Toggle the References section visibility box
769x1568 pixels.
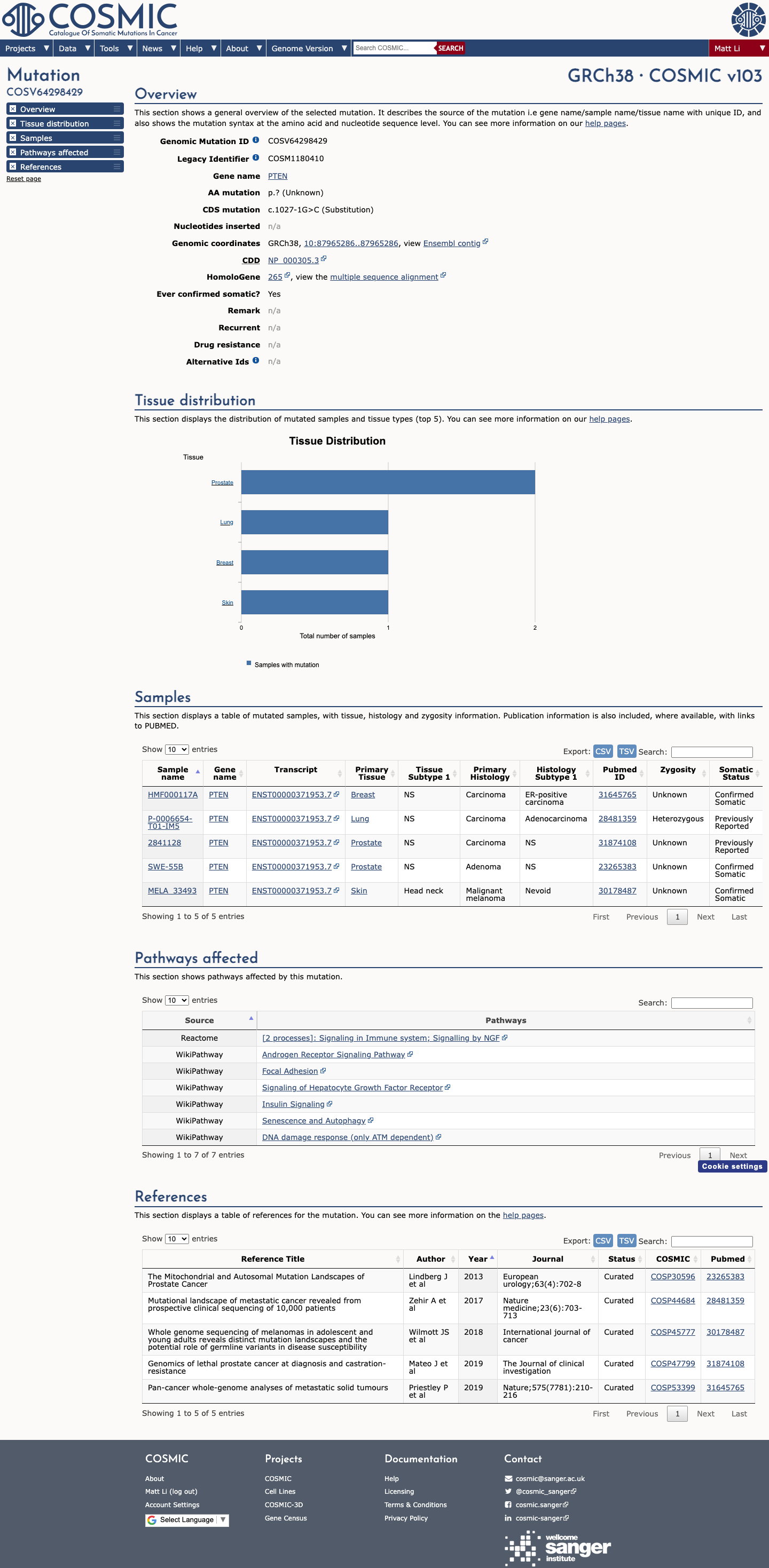13,167
